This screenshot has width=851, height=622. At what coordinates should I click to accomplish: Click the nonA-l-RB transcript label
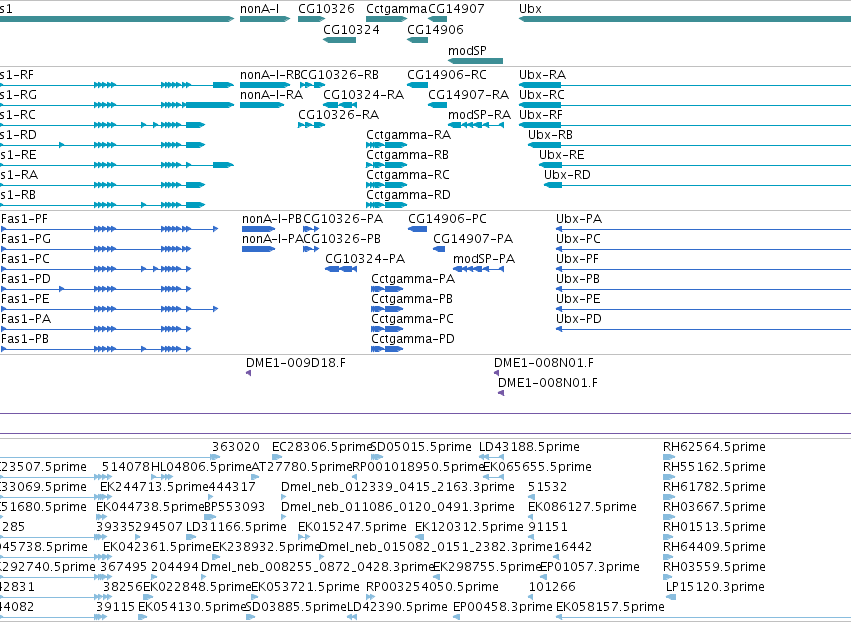point(270,74)
